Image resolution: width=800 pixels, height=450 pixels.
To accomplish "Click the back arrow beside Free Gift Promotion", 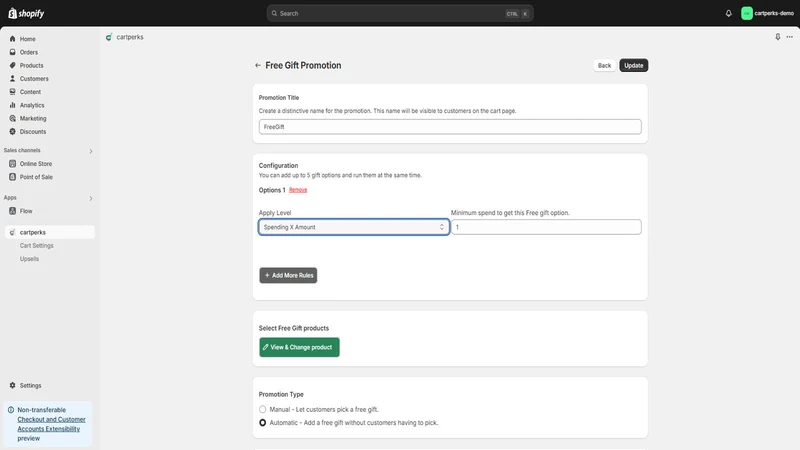I will 258,65.
